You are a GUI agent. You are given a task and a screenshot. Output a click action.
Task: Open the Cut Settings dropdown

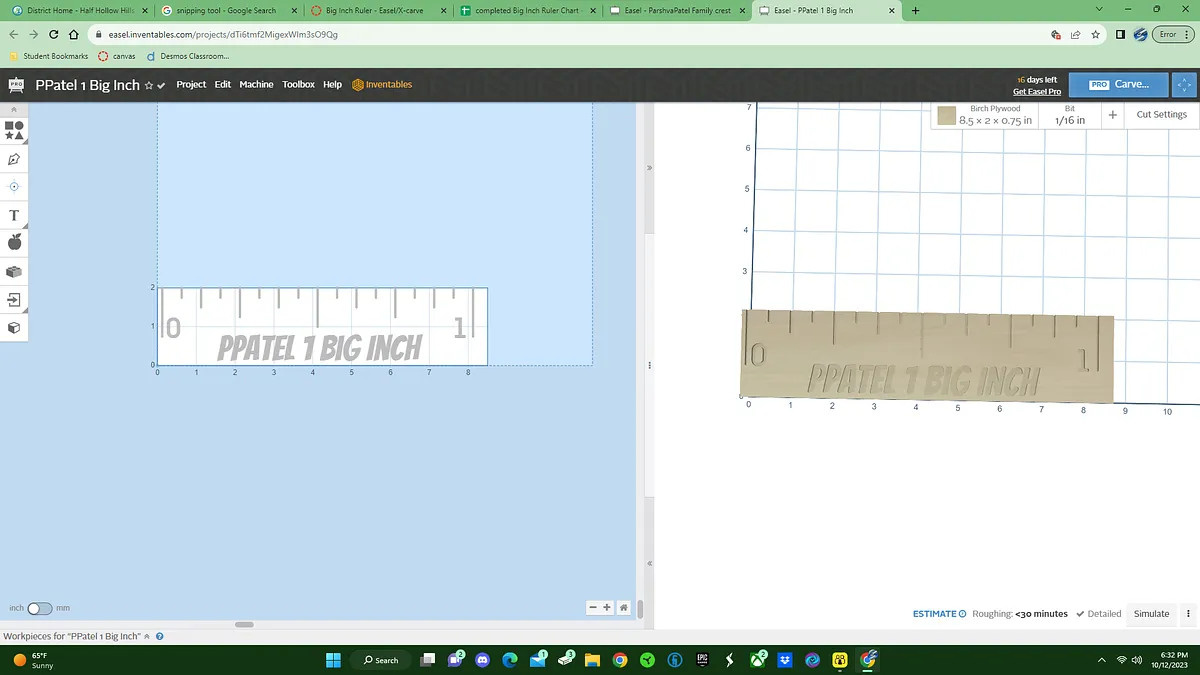(x=1161, y=115)
